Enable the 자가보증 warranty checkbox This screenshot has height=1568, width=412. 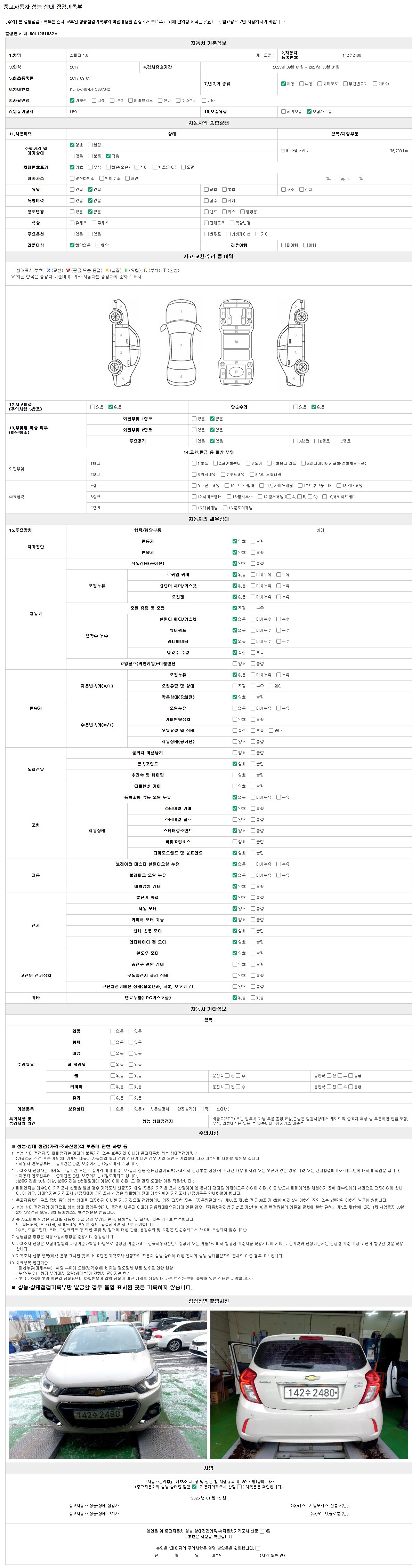click(283, 111)
